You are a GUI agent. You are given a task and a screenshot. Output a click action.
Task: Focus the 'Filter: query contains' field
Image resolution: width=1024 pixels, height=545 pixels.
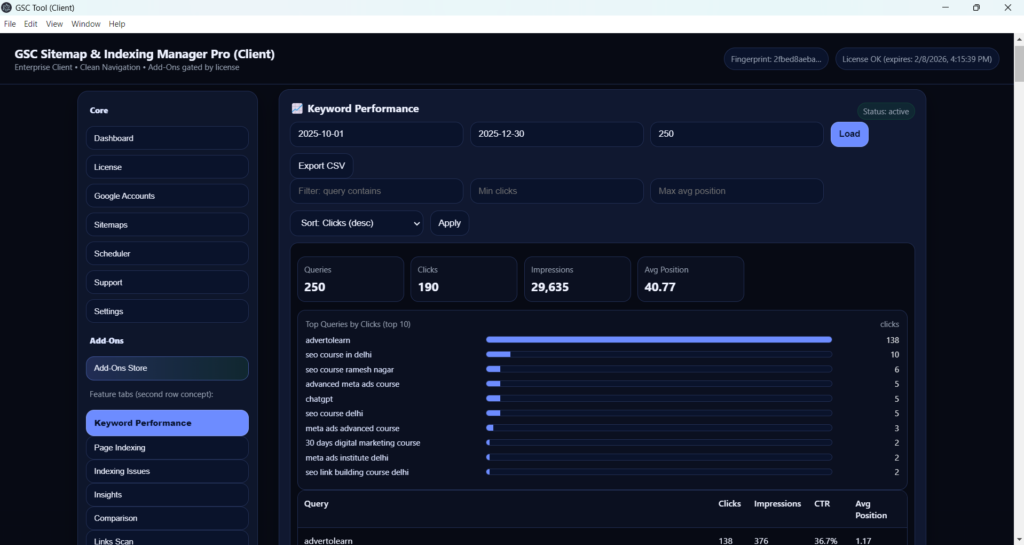tap(376, 191)
